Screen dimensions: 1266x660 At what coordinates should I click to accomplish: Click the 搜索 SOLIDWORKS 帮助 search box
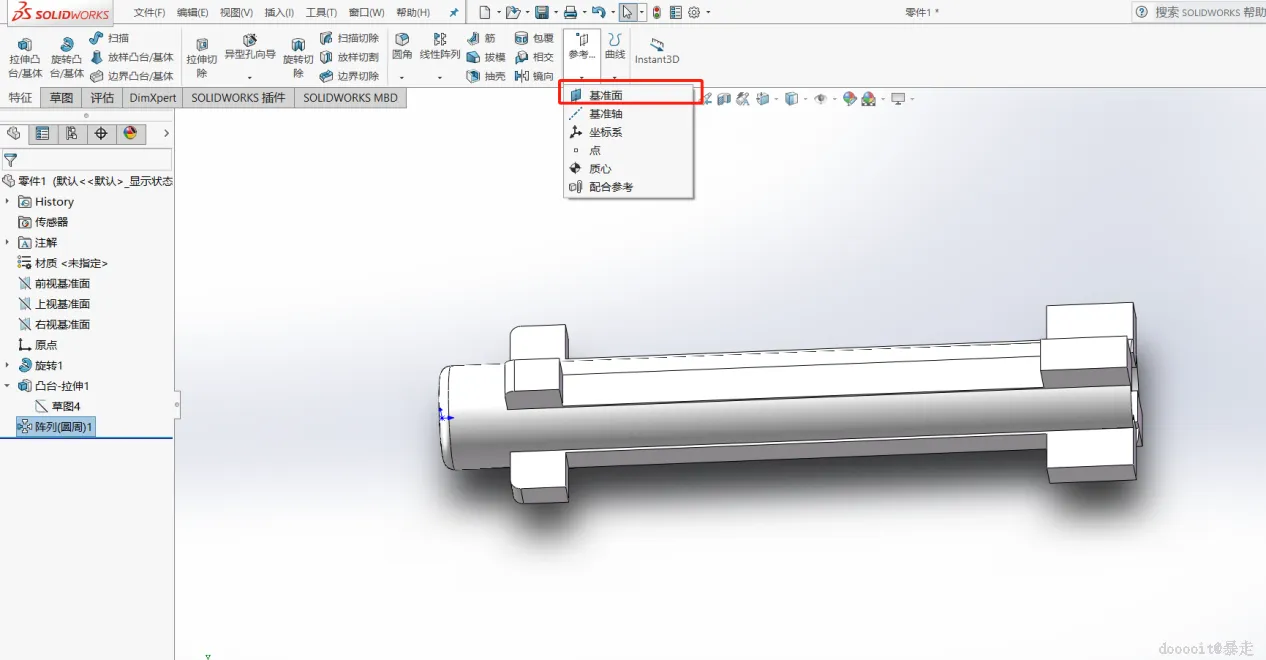click(x=1209, y=12)
